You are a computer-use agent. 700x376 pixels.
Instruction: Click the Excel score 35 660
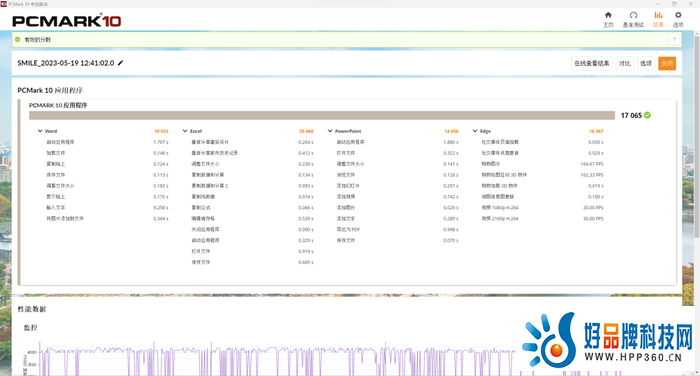tap(306, 131)
